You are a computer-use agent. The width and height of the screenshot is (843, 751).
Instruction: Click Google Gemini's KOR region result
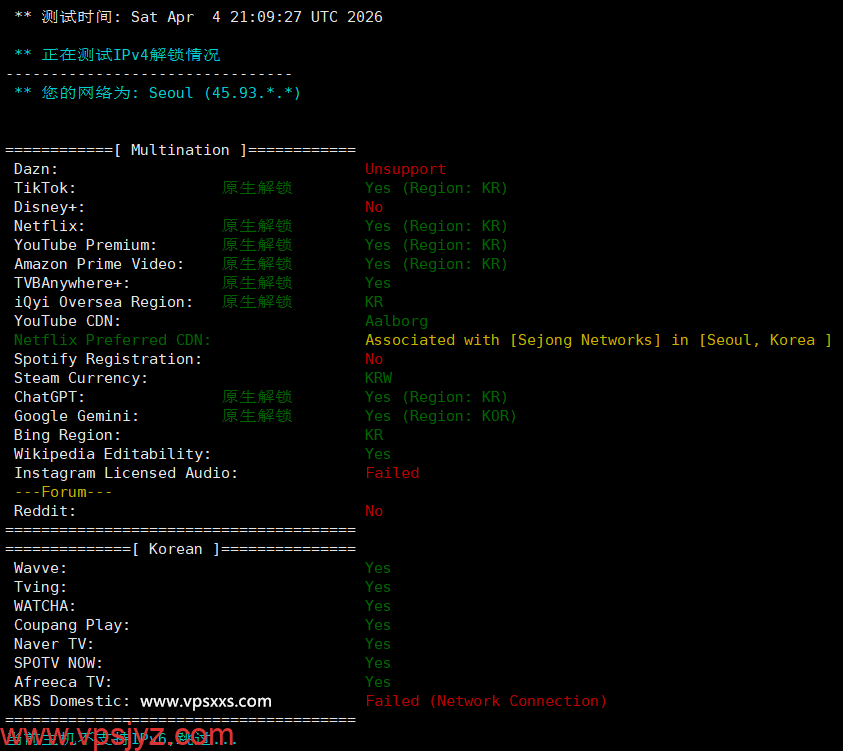(440, 416)
